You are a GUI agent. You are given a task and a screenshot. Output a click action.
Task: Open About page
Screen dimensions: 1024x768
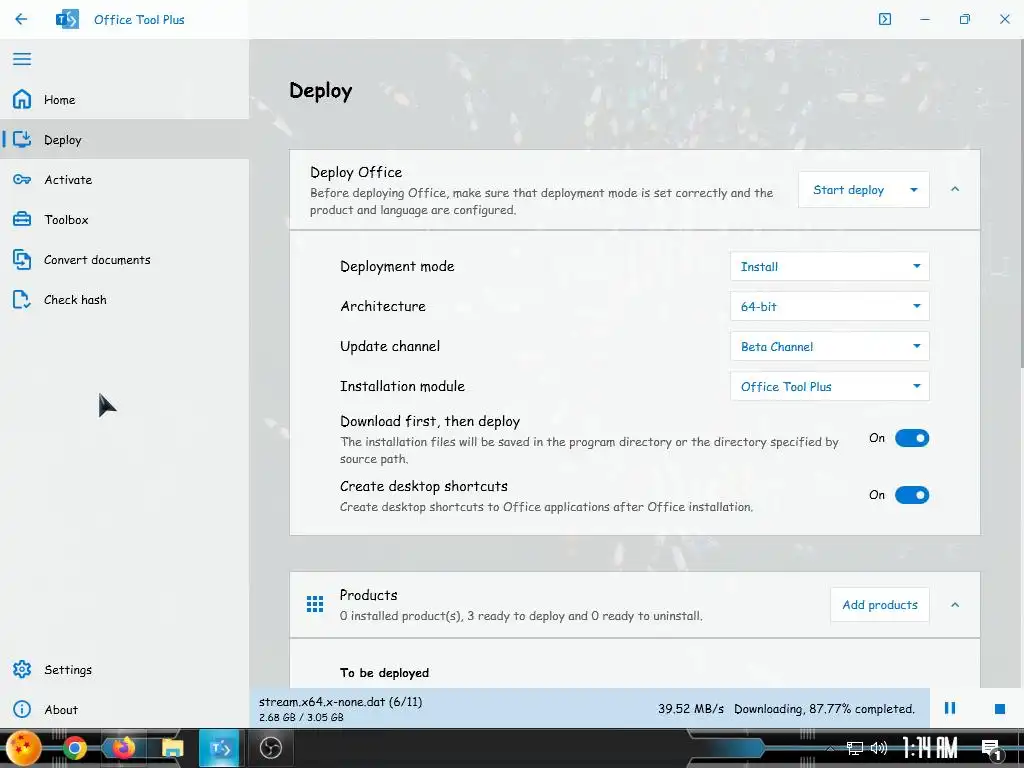point(124,709)
